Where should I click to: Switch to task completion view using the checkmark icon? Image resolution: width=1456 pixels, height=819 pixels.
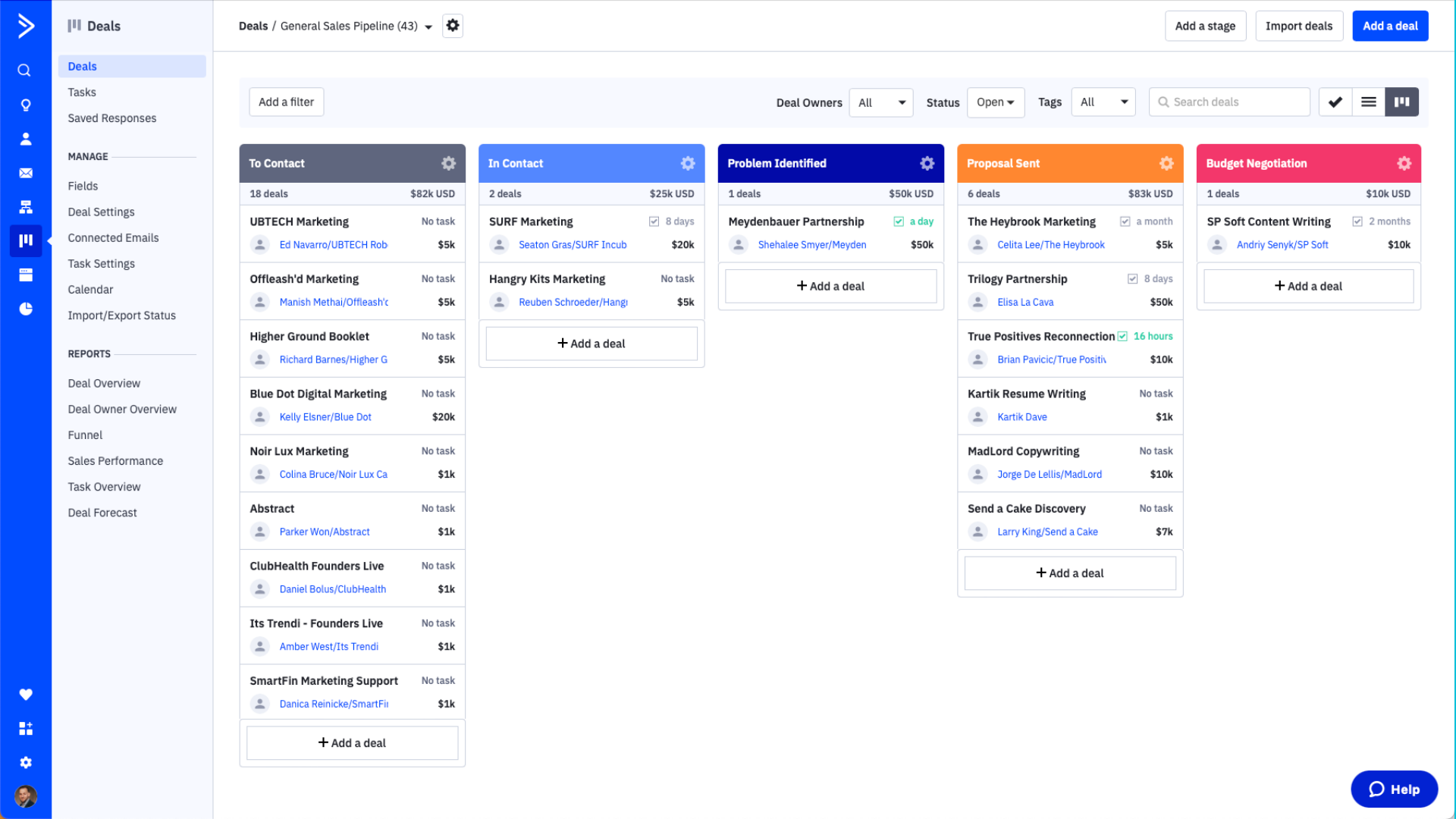(x=1335, y=102)
